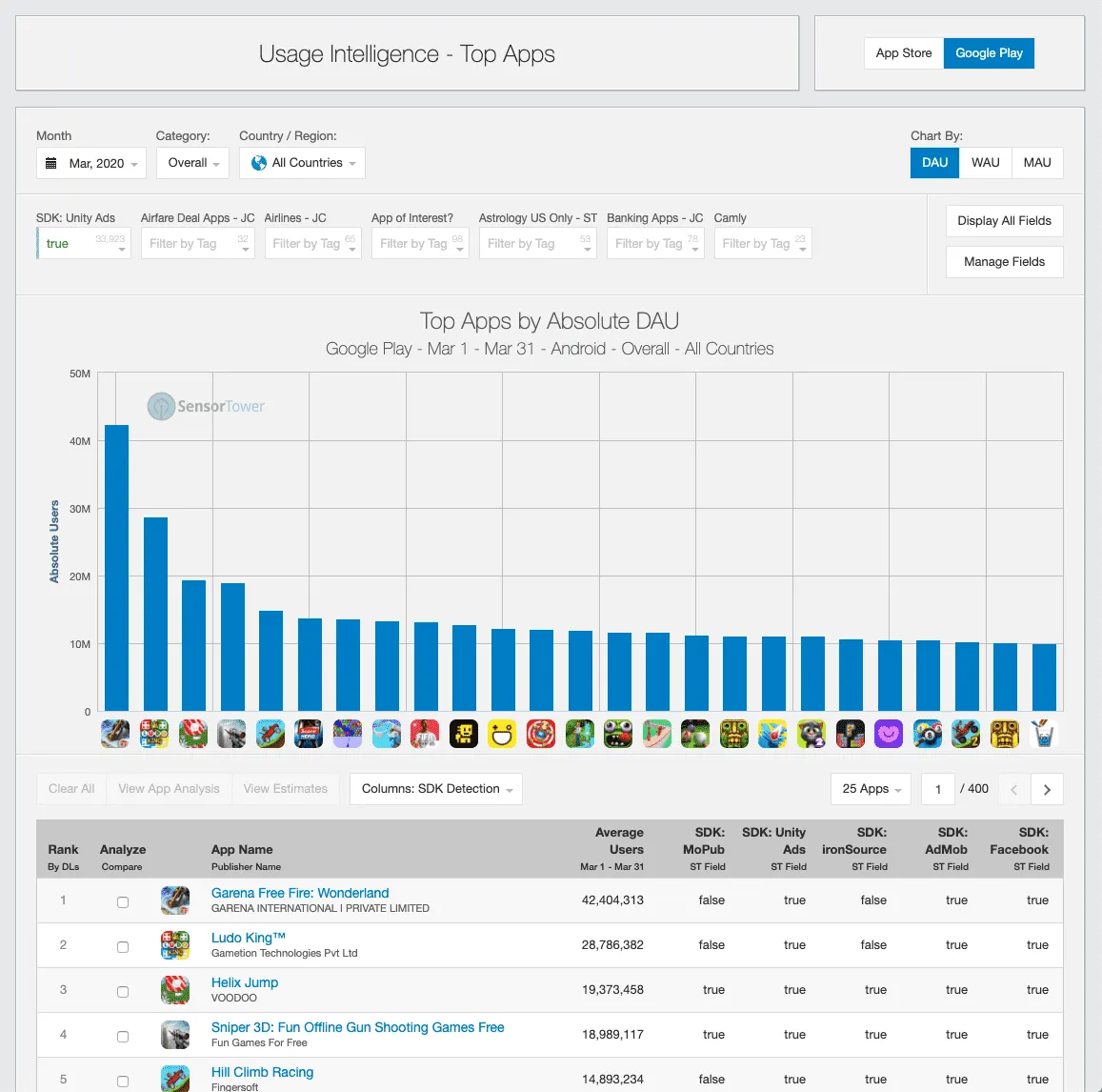Click the Helix Jump icon under the chart
This screenshot has width=1102, height=1092.
pyautogui.click(x=193, y=734)
